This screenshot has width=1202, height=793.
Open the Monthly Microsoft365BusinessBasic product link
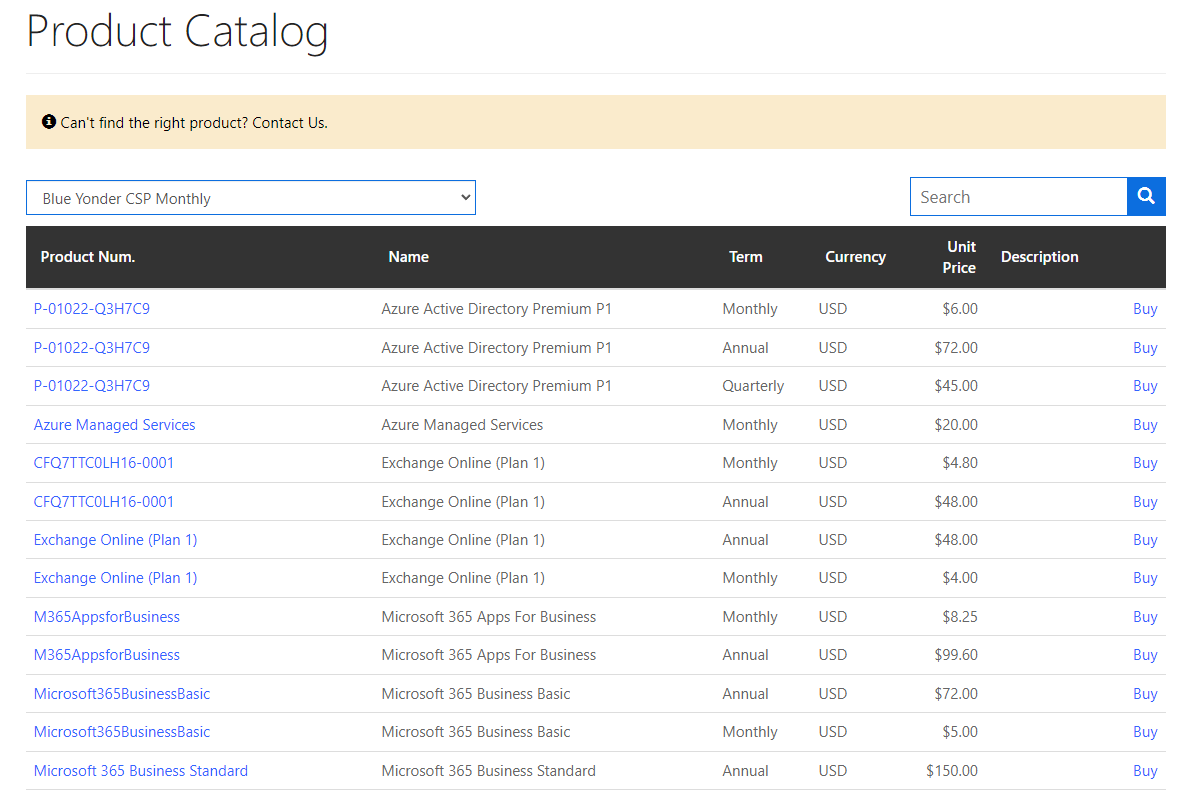coord(121,732)
